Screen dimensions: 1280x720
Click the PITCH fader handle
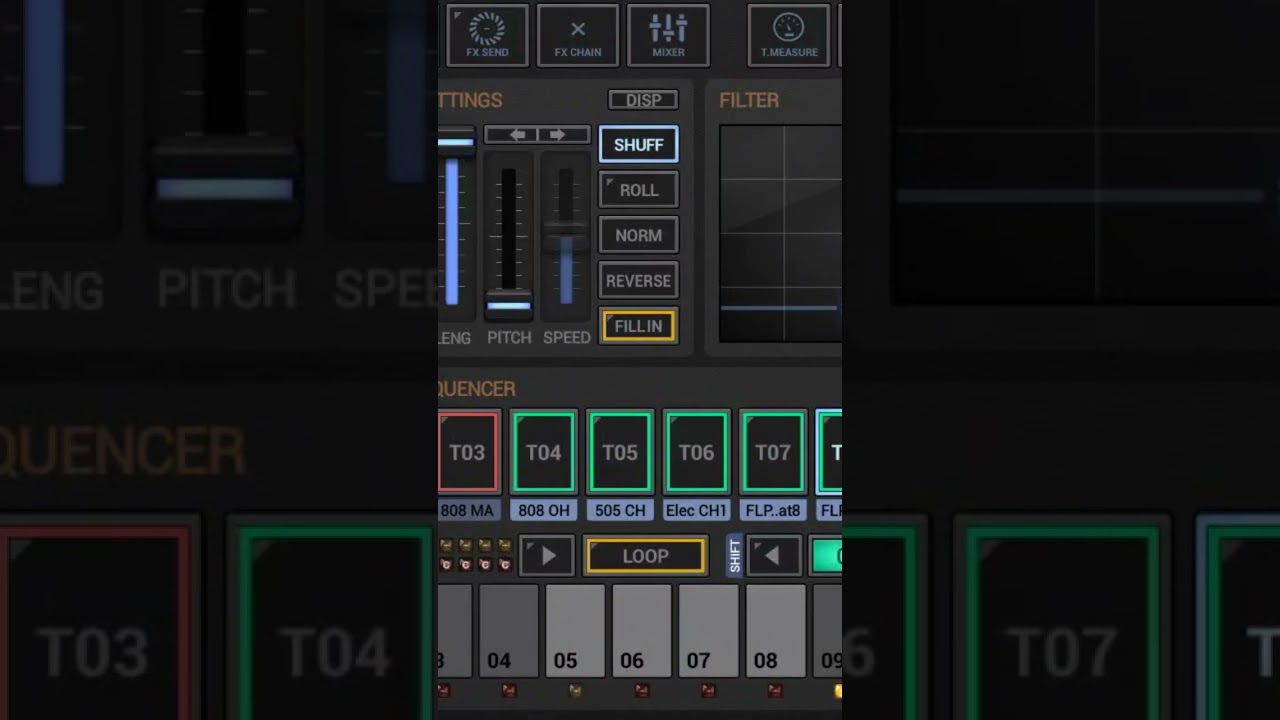click(x=509, y=305)
